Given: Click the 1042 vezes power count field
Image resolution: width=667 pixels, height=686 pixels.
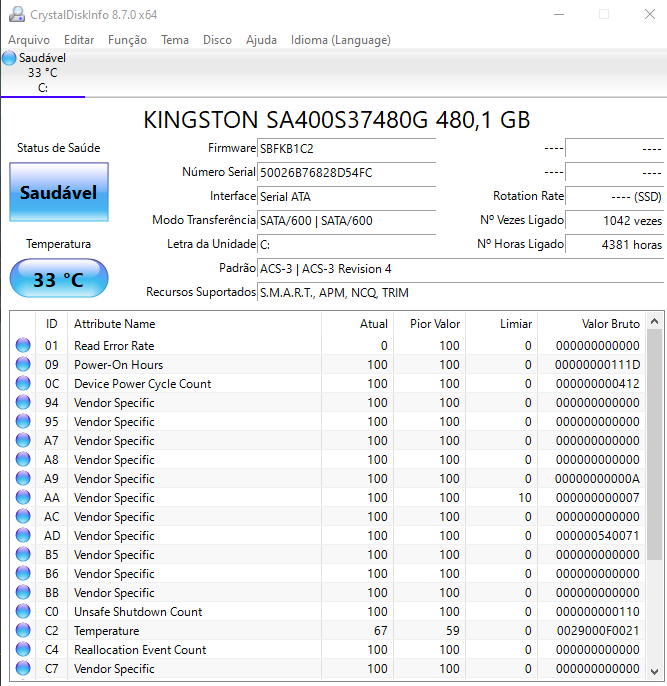Looking at the screenshot, I should pyautogui.click(x=615, y=220).
